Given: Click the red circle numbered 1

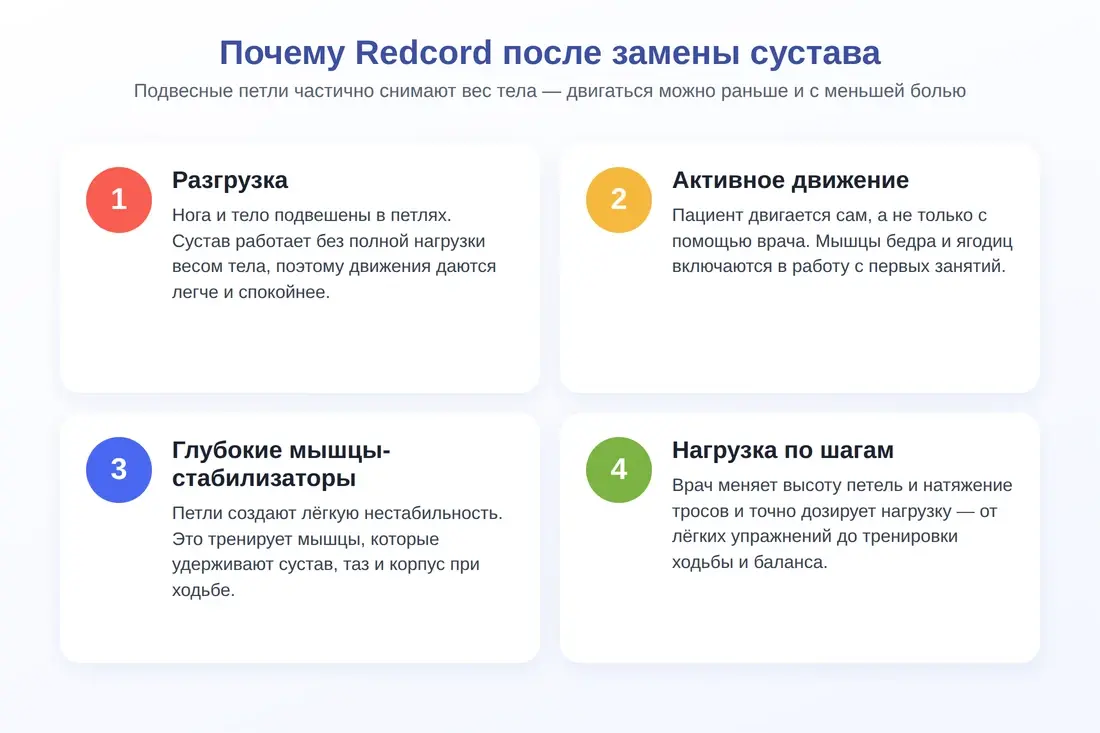Looking at the screenshot, I should click(x=119, y=200).
